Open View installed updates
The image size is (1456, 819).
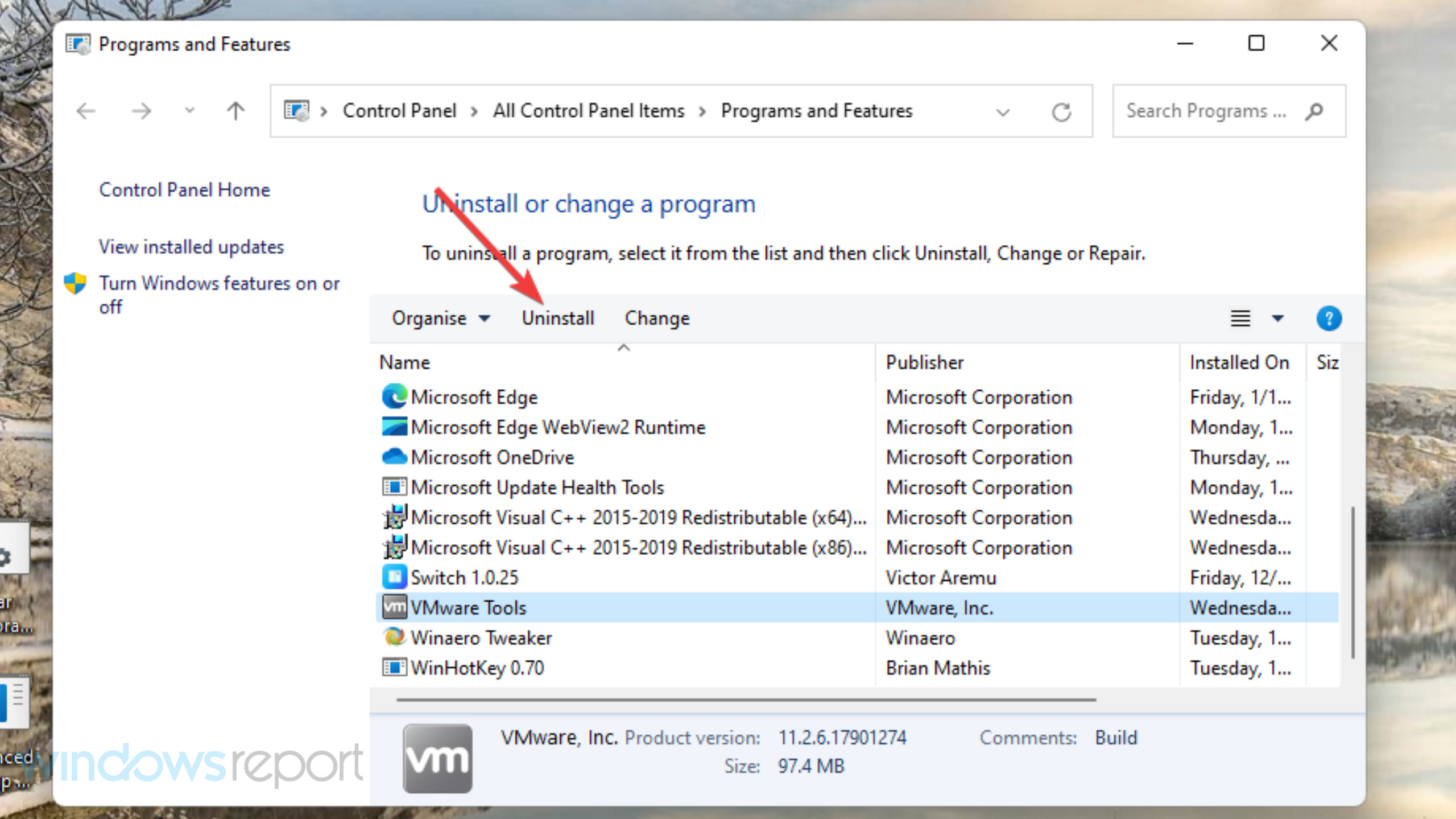click(x=191, y=247)
